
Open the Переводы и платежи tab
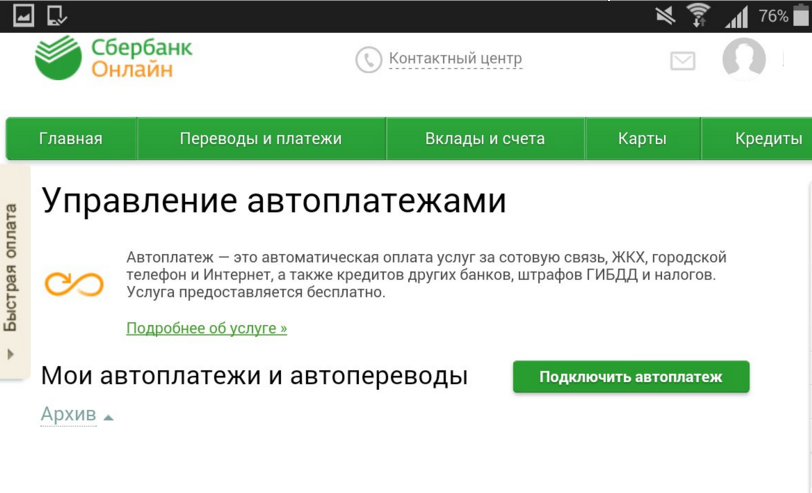point(261,138)
